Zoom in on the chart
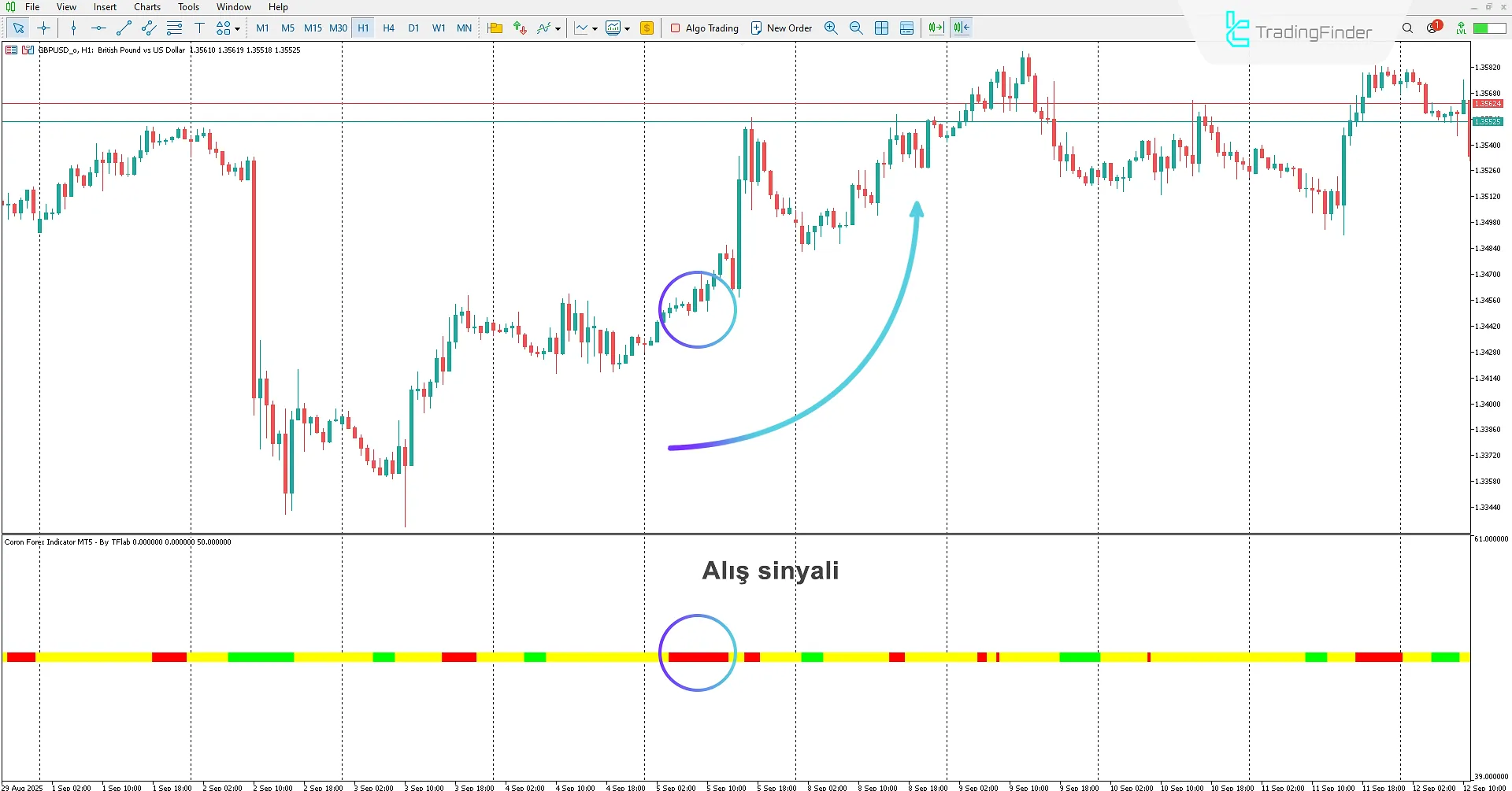This screenshot has width=1512, height=791. 831,28
